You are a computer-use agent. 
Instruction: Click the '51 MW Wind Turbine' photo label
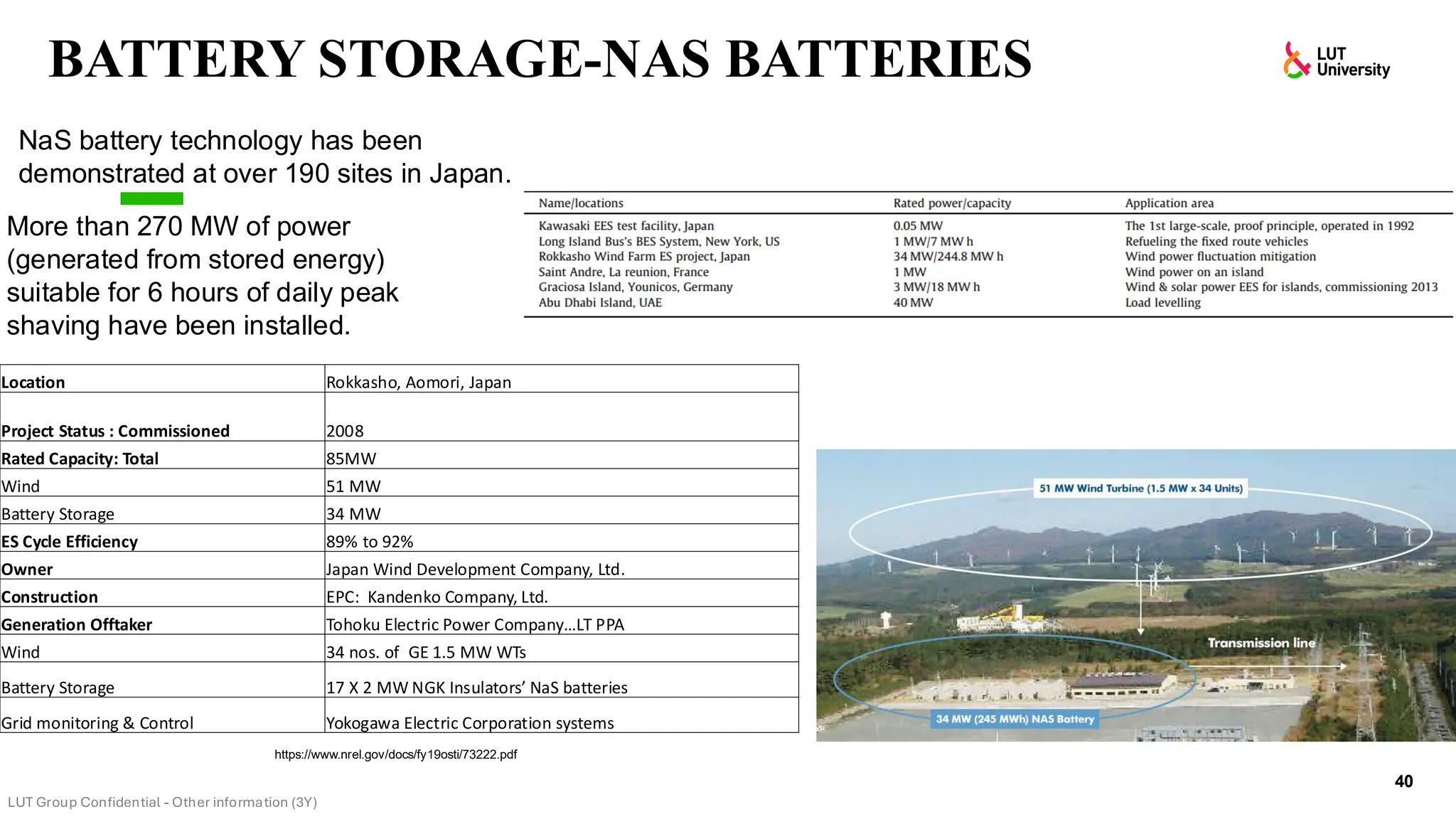coord(1140,488)
